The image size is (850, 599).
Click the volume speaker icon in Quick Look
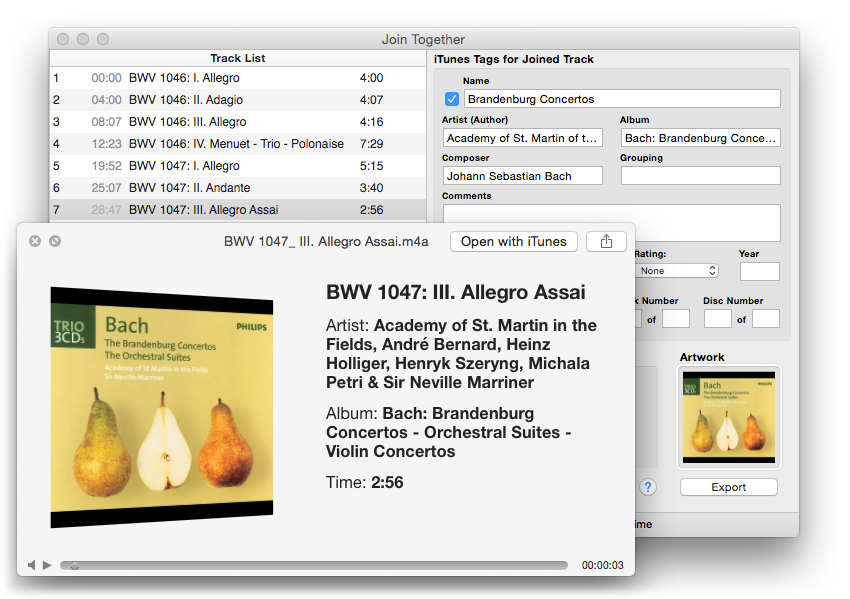(x=31, y=565)
